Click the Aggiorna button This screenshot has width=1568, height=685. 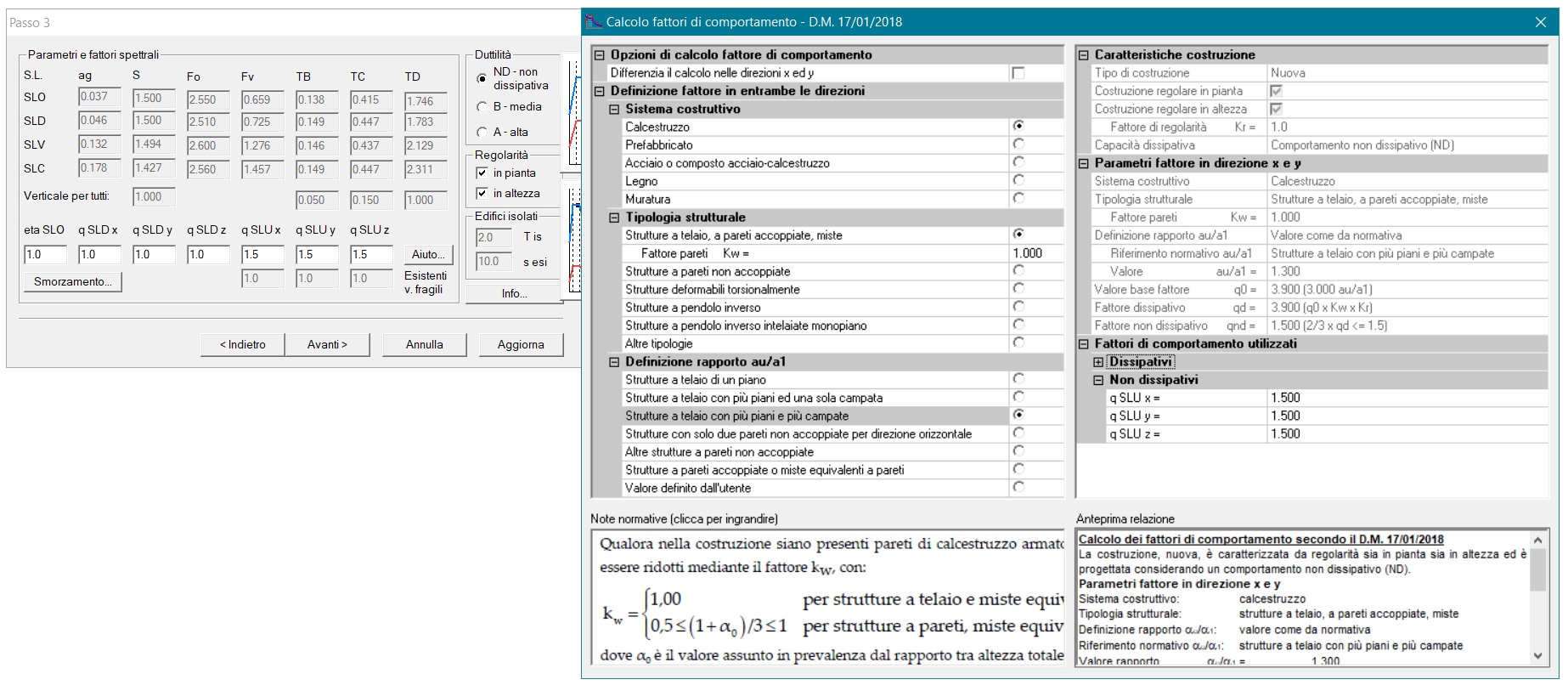point(521,344)
